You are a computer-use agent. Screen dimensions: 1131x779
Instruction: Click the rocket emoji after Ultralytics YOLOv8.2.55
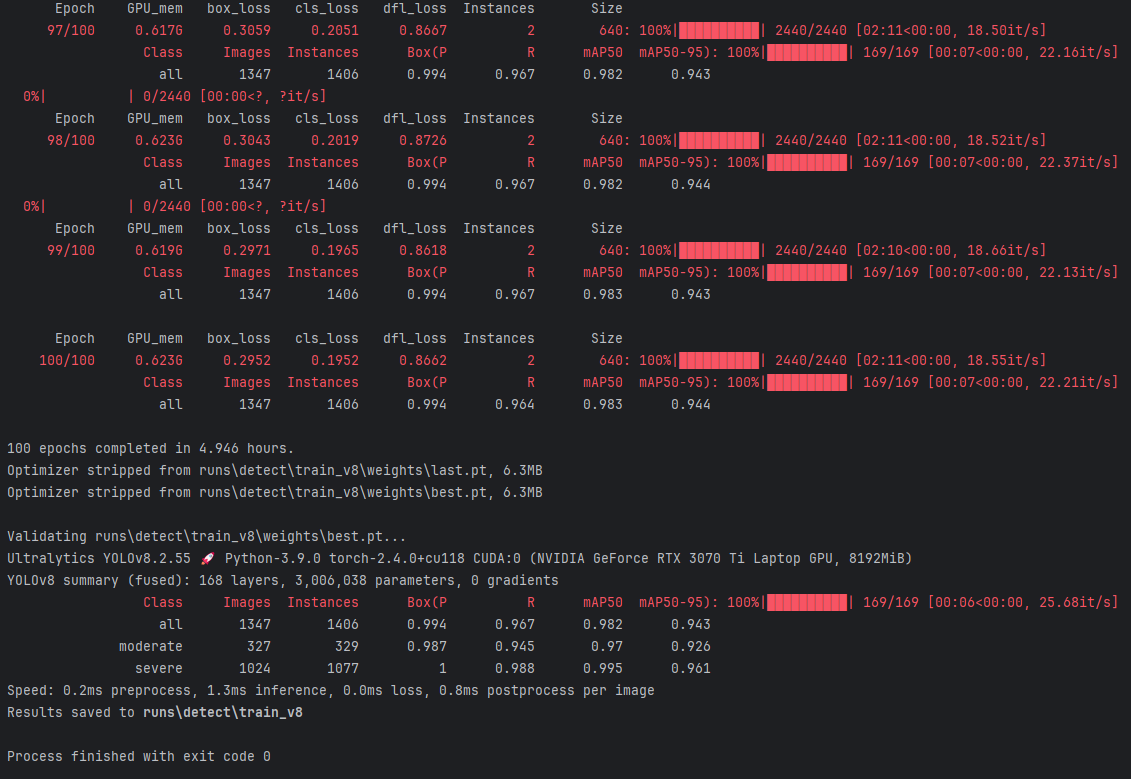click(x=208, y=558)
